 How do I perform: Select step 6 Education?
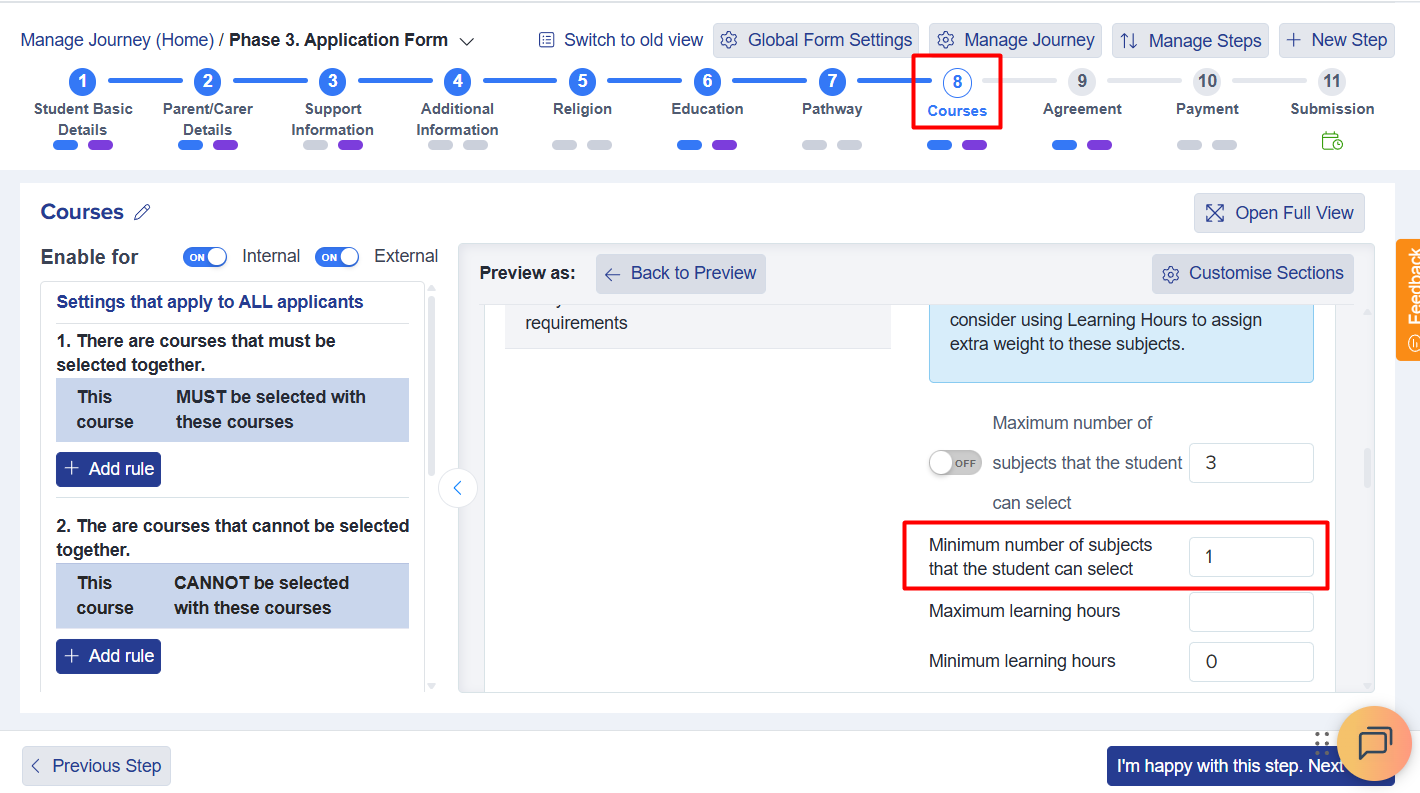point(707,82)
